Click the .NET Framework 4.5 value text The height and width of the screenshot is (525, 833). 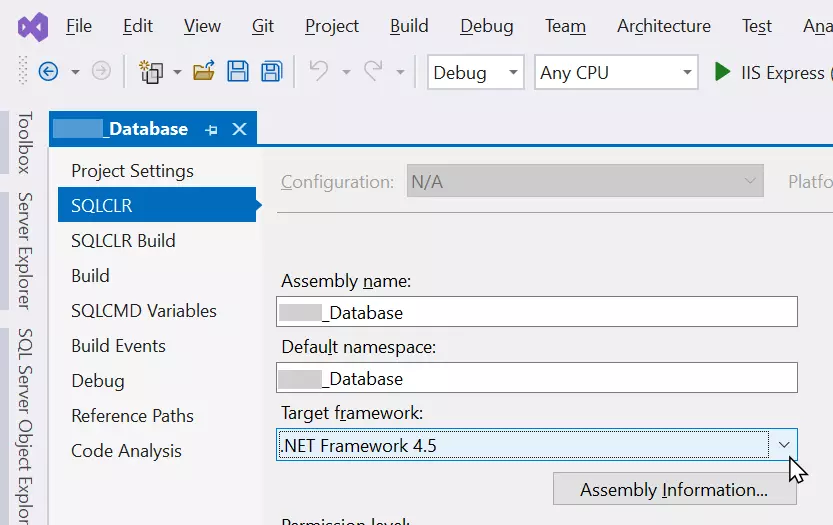[x=359, y=445]
